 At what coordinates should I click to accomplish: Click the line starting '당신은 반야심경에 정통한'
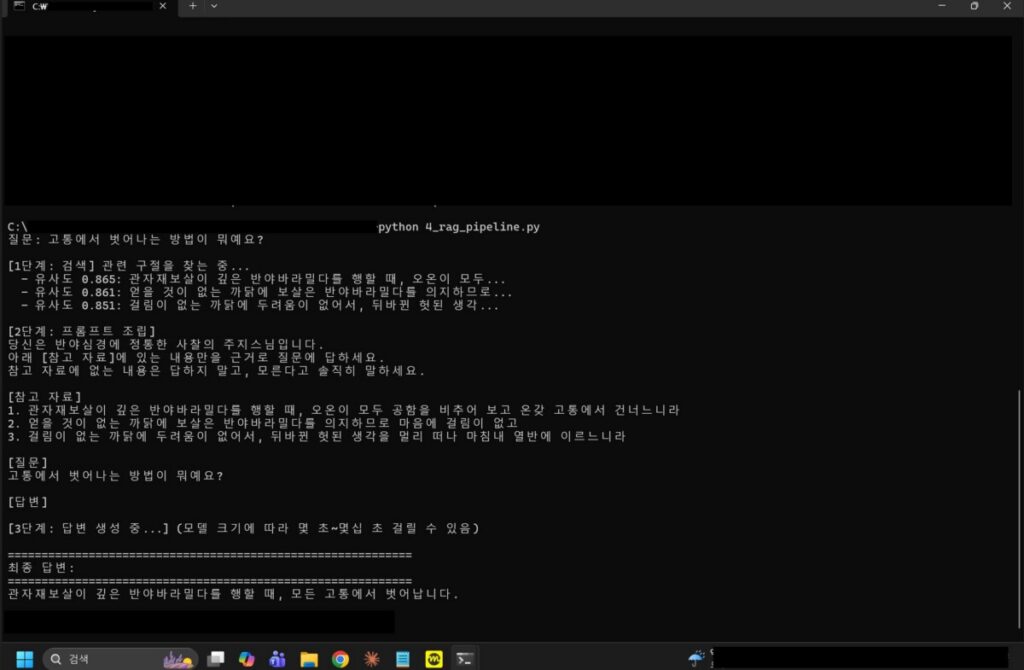point(166,344)
